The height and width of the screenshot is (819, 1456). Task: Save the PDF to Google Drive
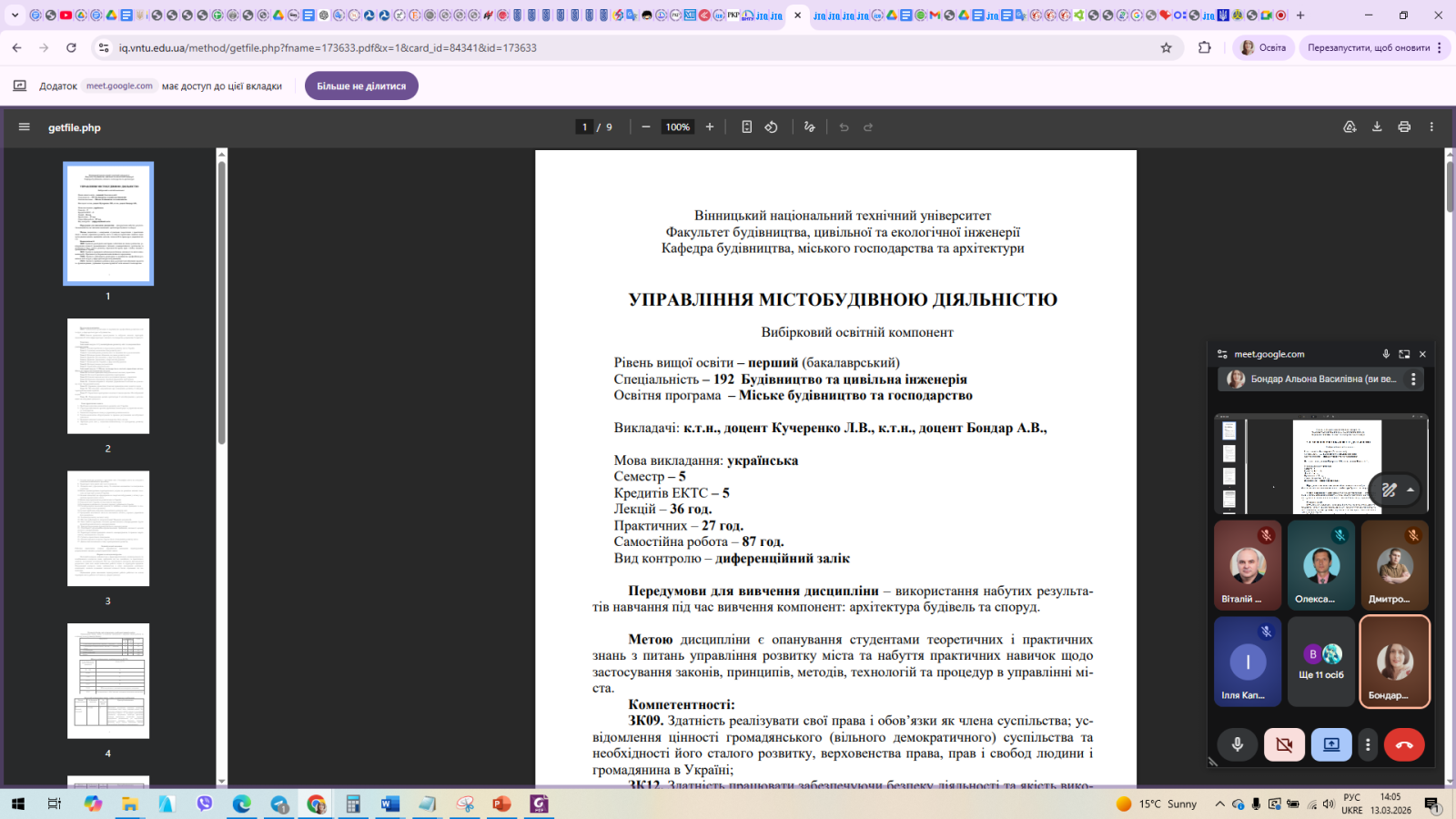click(x=1350, y=127)
